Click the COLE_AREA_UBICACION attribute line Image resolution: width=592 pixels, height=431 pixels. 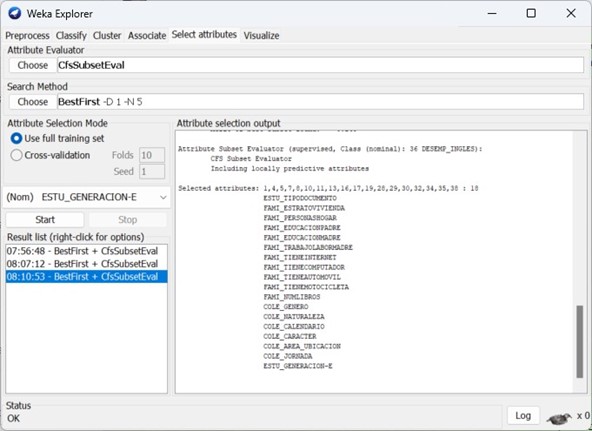click(x=302, y=346)
